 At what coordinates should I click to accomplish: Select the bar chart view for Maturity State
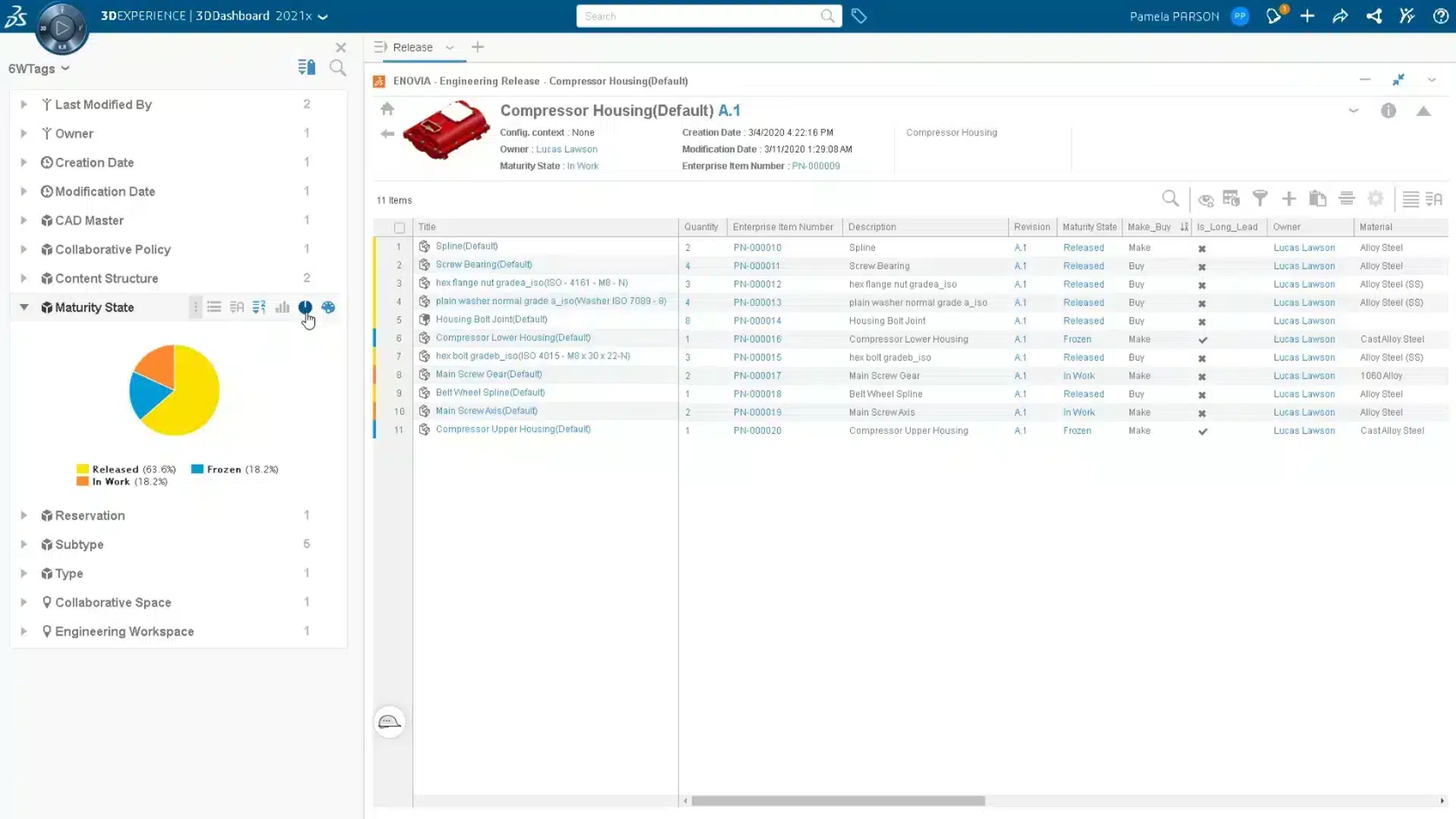pos(282,307)
